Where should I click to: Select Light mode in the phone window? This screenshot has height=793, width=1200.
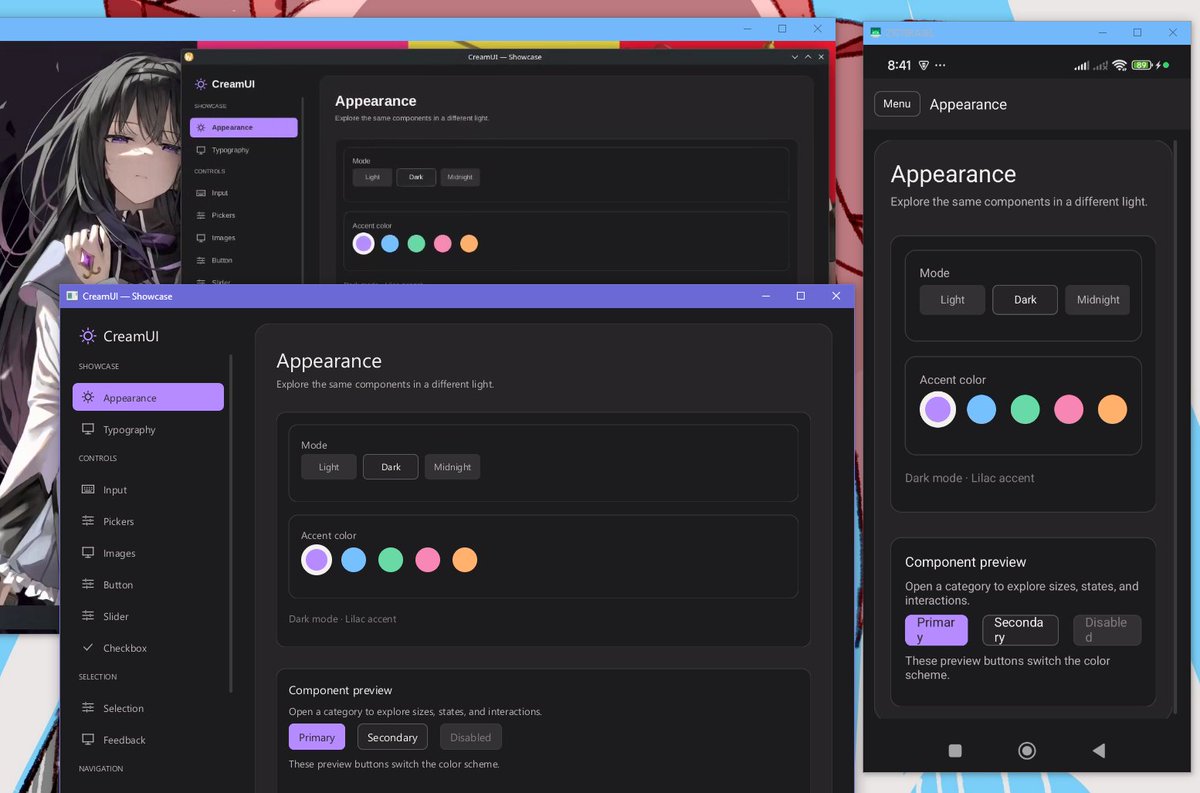[953, 300]
